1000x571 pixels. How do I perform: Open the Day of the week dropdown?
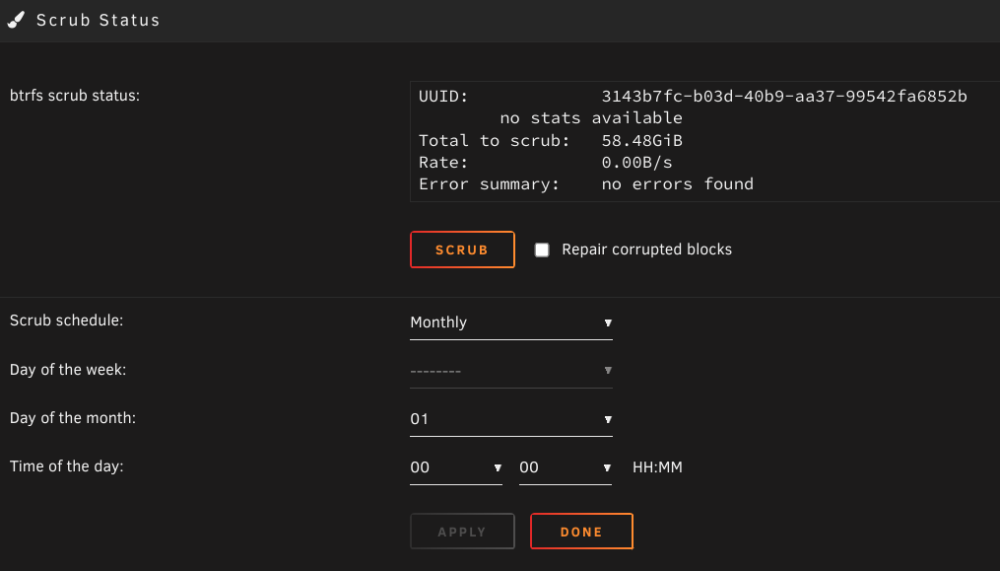click(511, 371)
